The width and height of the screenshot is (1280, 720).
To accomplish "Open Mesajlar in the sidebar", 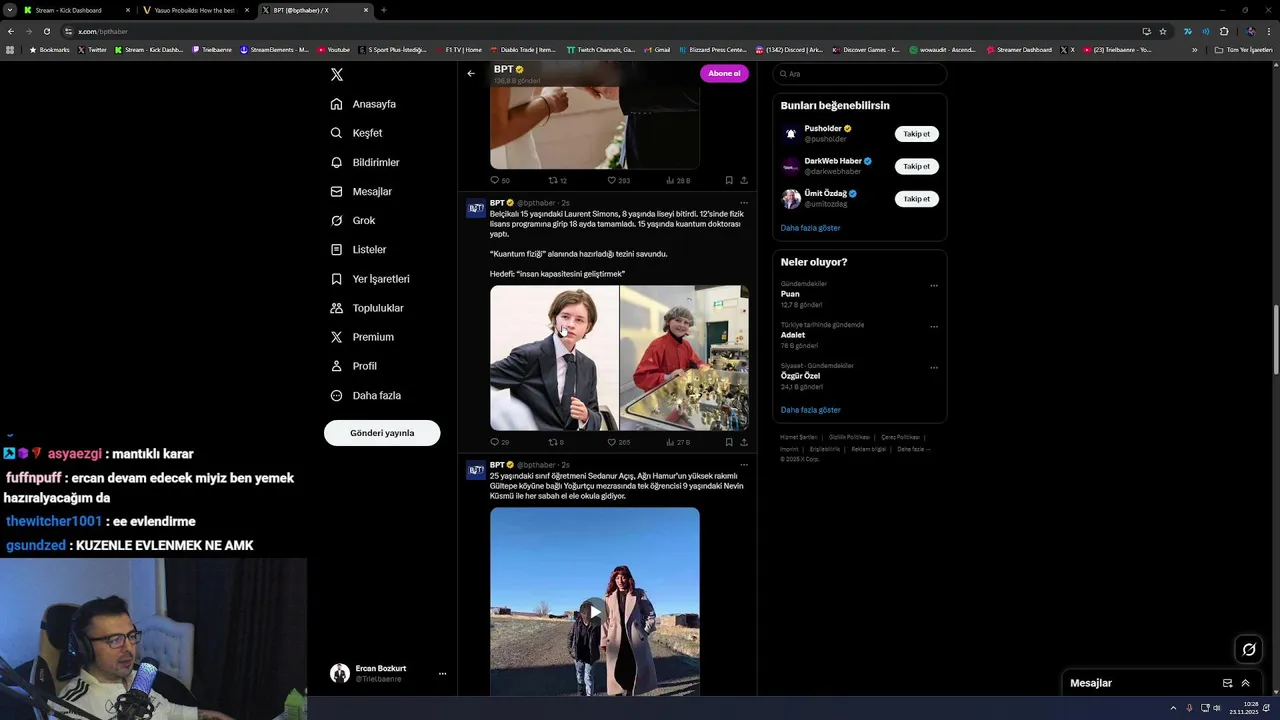I will (361, 191).
